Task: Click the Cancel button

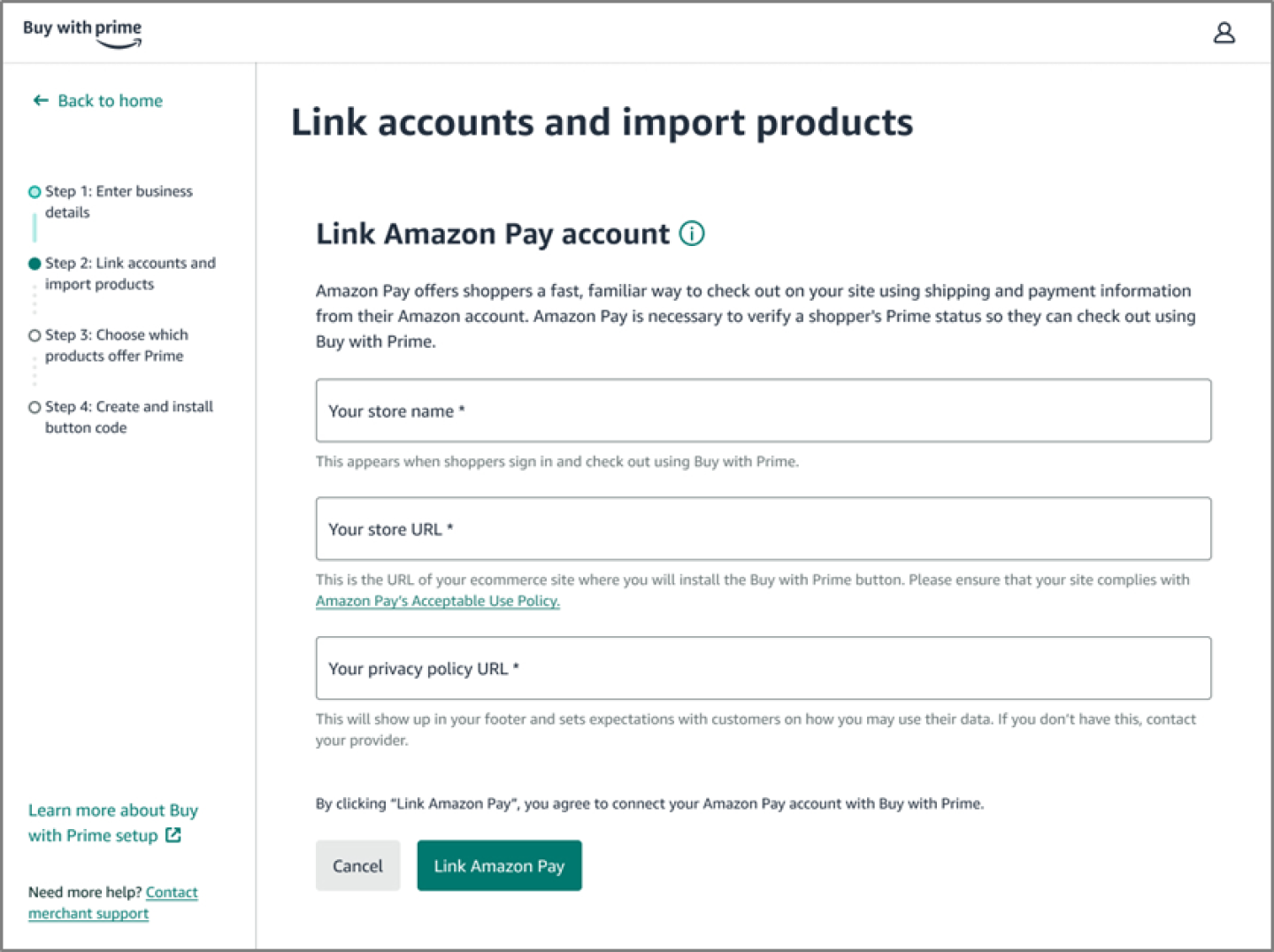Action: pyautogui.click(x=357, y=865)
